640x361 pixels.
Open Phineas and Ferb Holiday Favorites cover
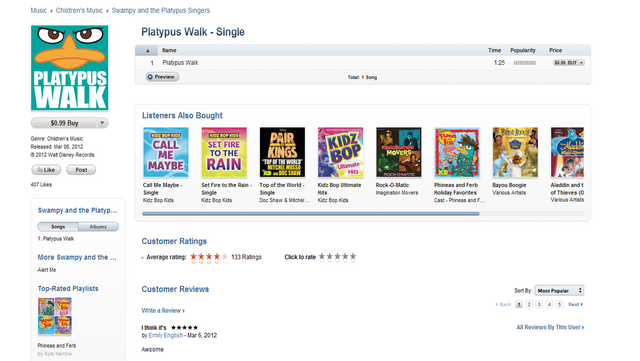[x=457, y=152]
